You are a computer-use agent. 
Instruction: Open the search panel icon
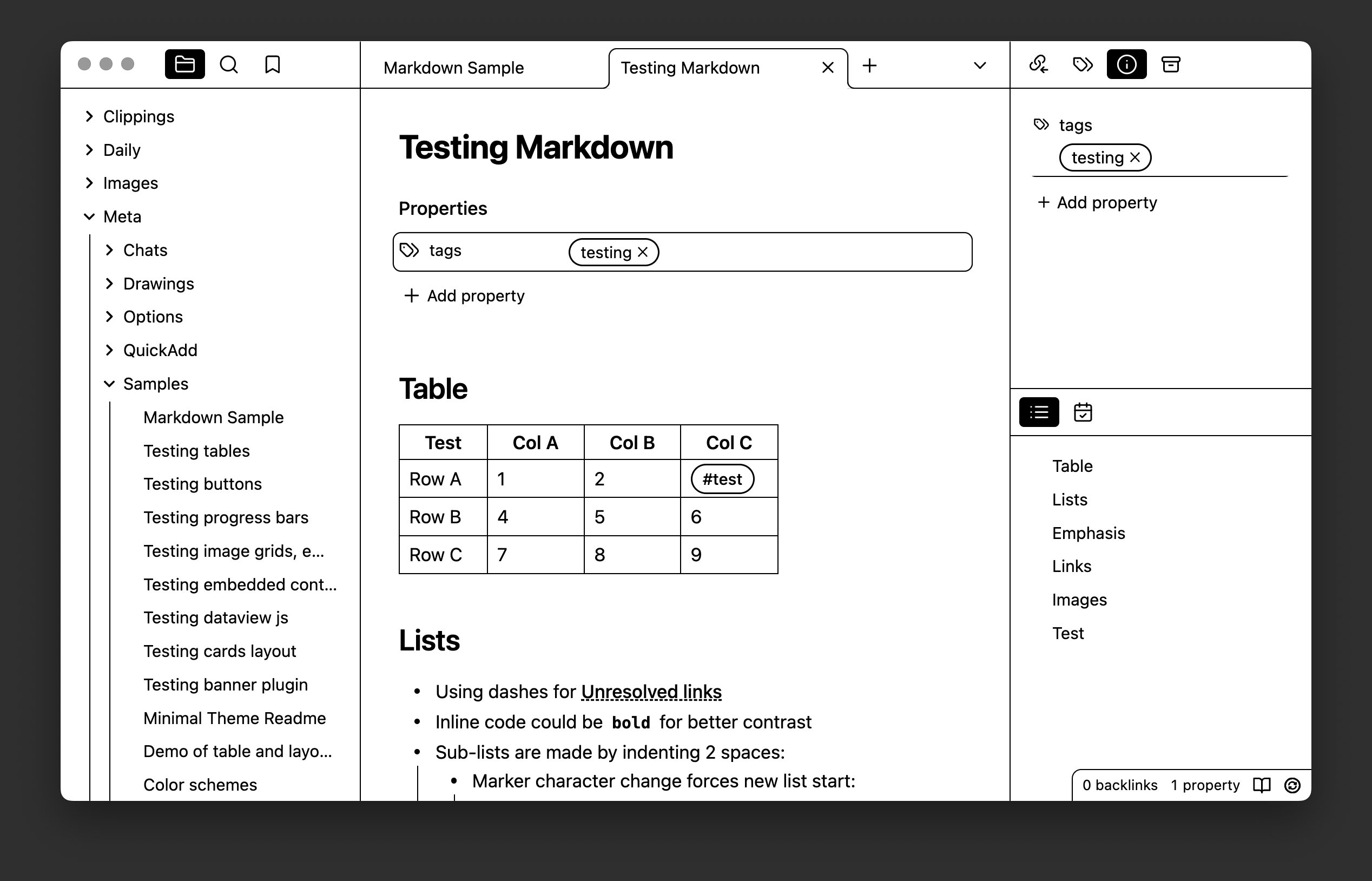pos(229,64)
